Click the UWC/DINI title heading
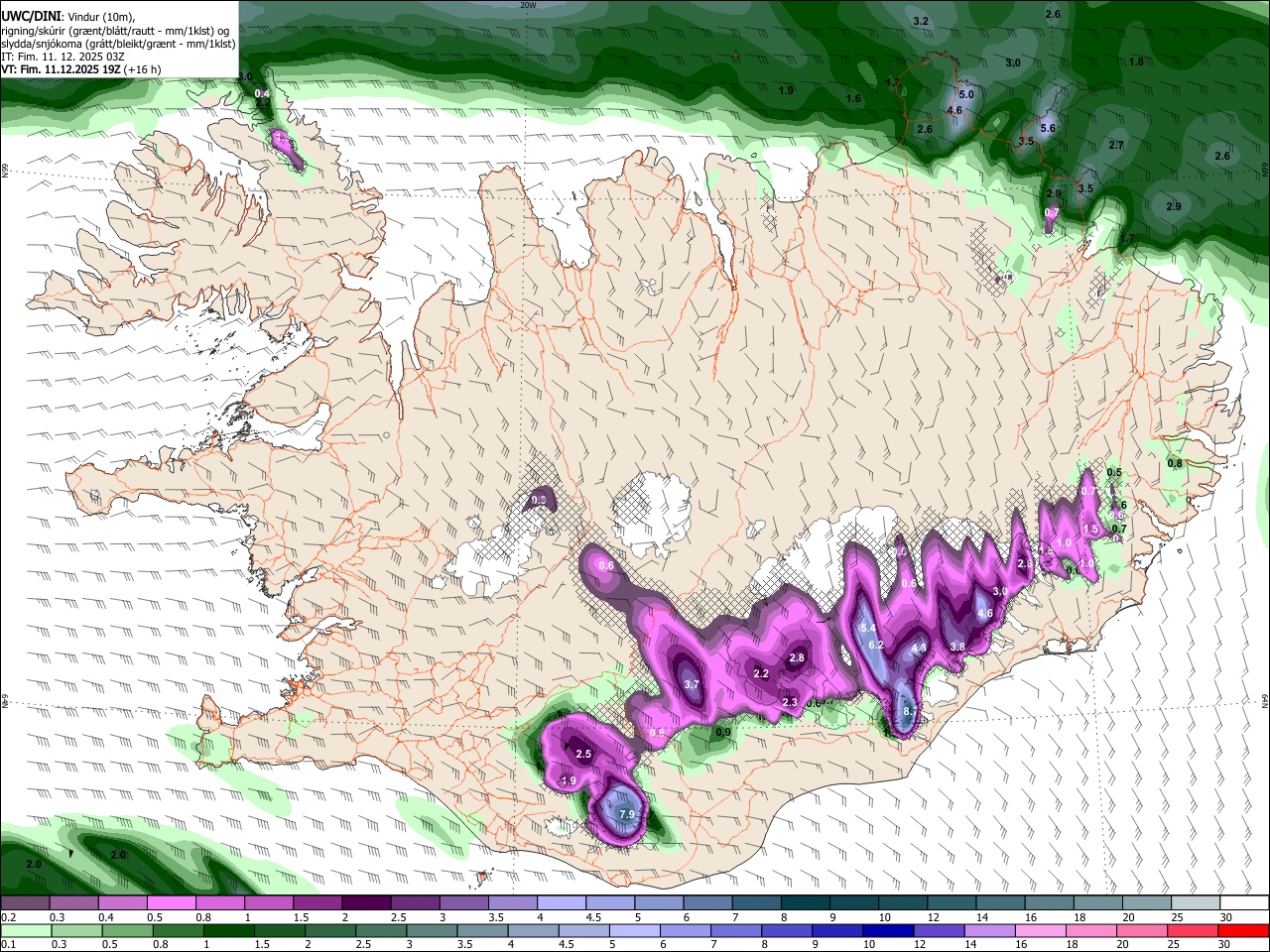Screen dimensions: 1270x952 (30, 17)
